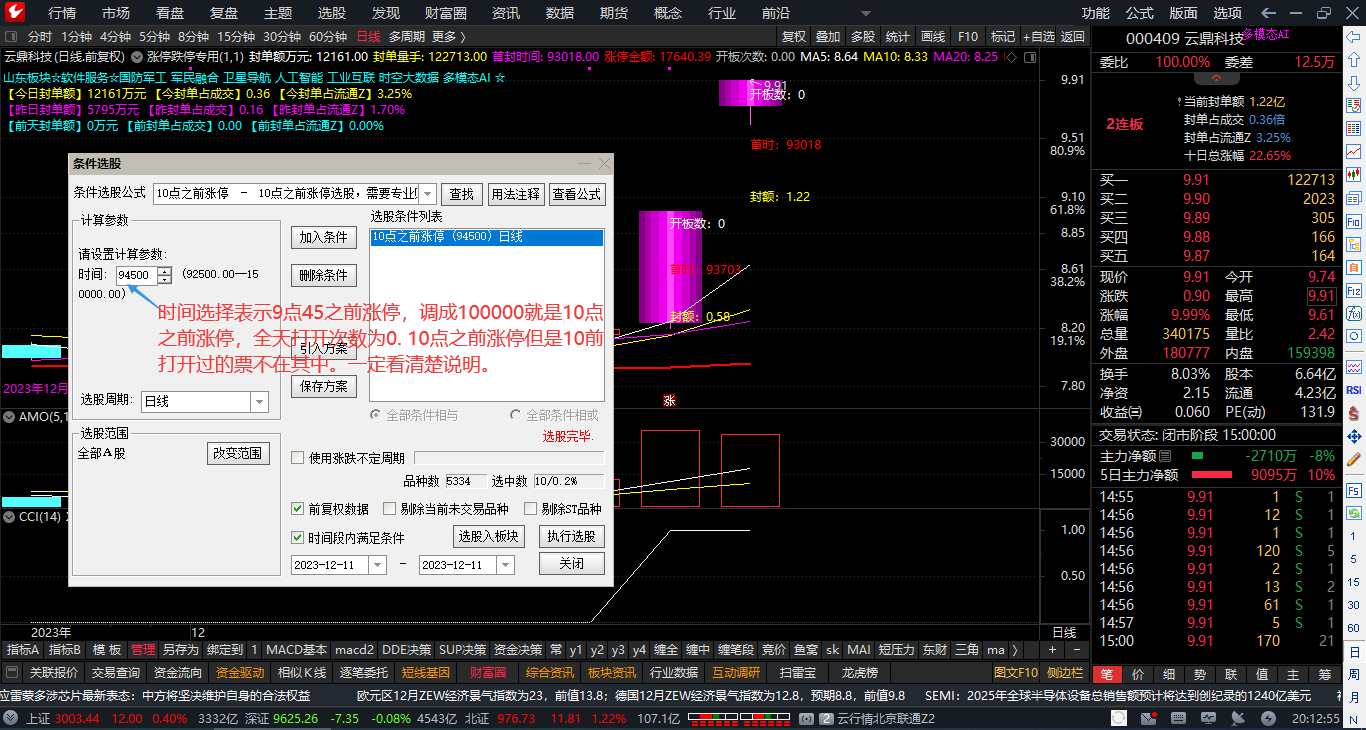Select the MACD基本 indicator tab
The height and width of the screenshot is (730, 1366).
click(296, 650)
